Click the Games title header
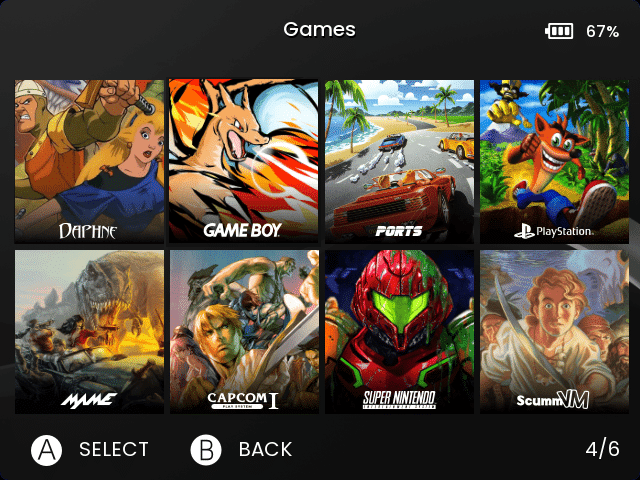This screenshot has width=640, height=480. (x=320, y=29)
